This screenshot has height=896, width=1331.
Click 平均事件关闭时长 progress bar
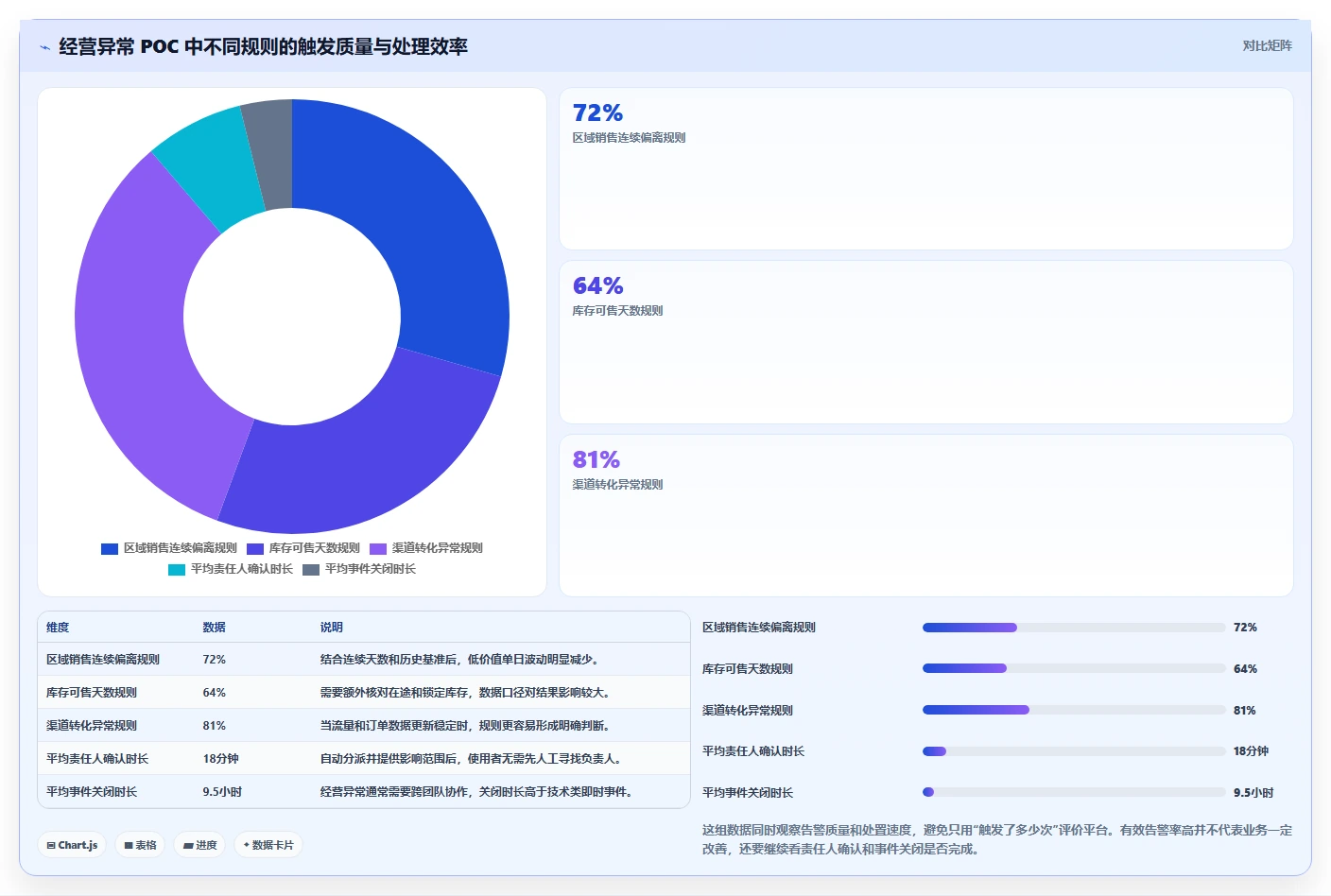click(x=1074, y=792)
